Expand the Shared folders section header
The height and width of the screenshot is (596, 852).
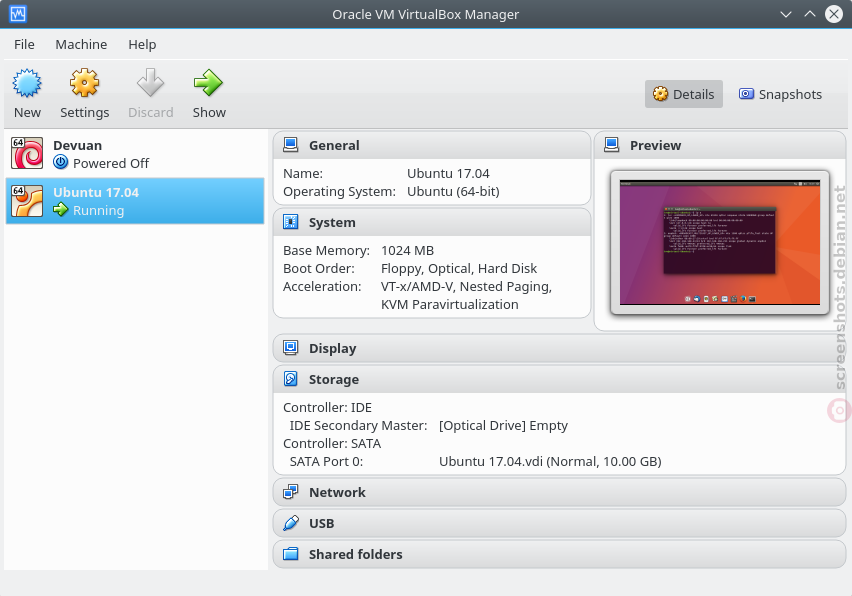click(560, 554)
